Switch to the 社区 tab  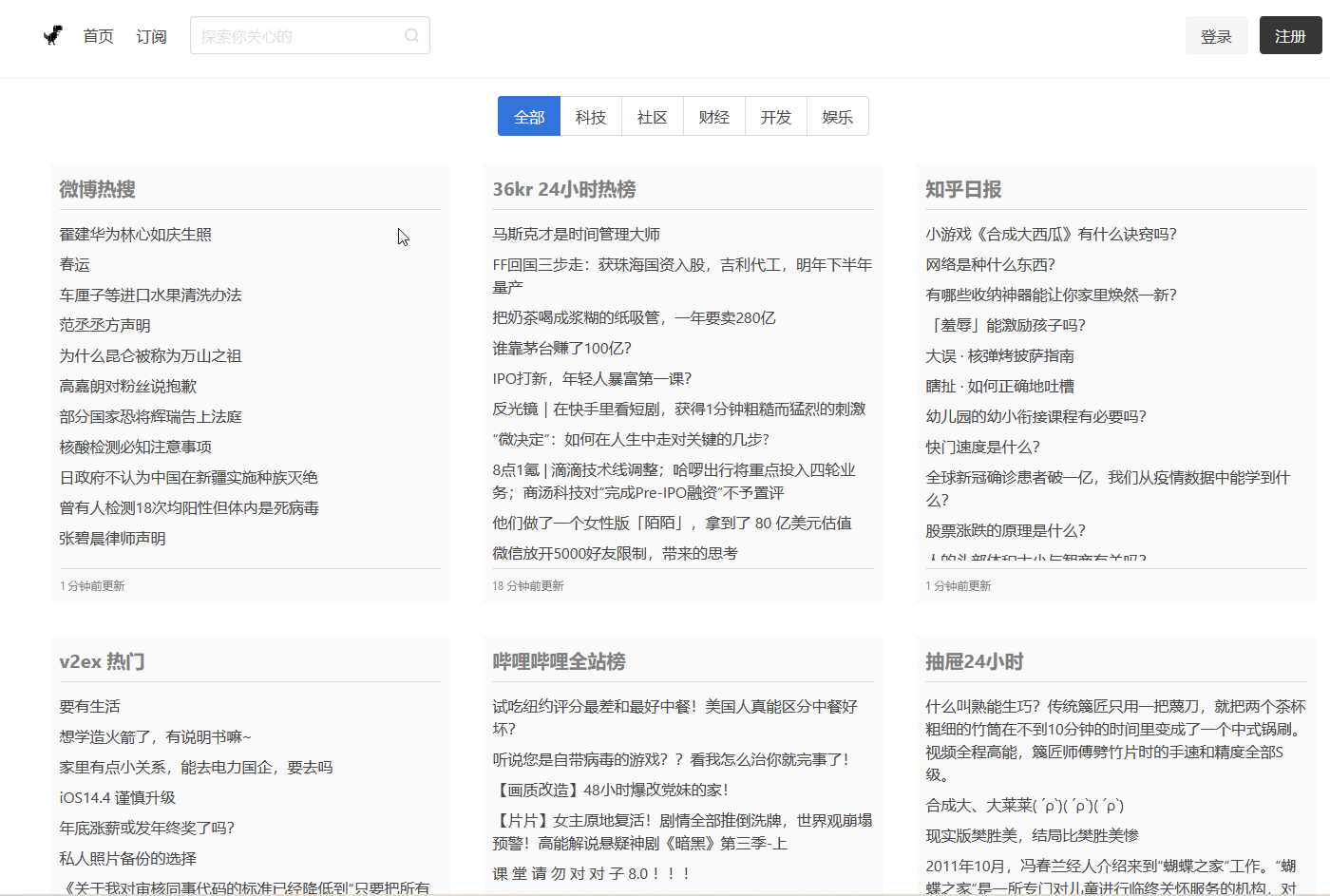653,117
